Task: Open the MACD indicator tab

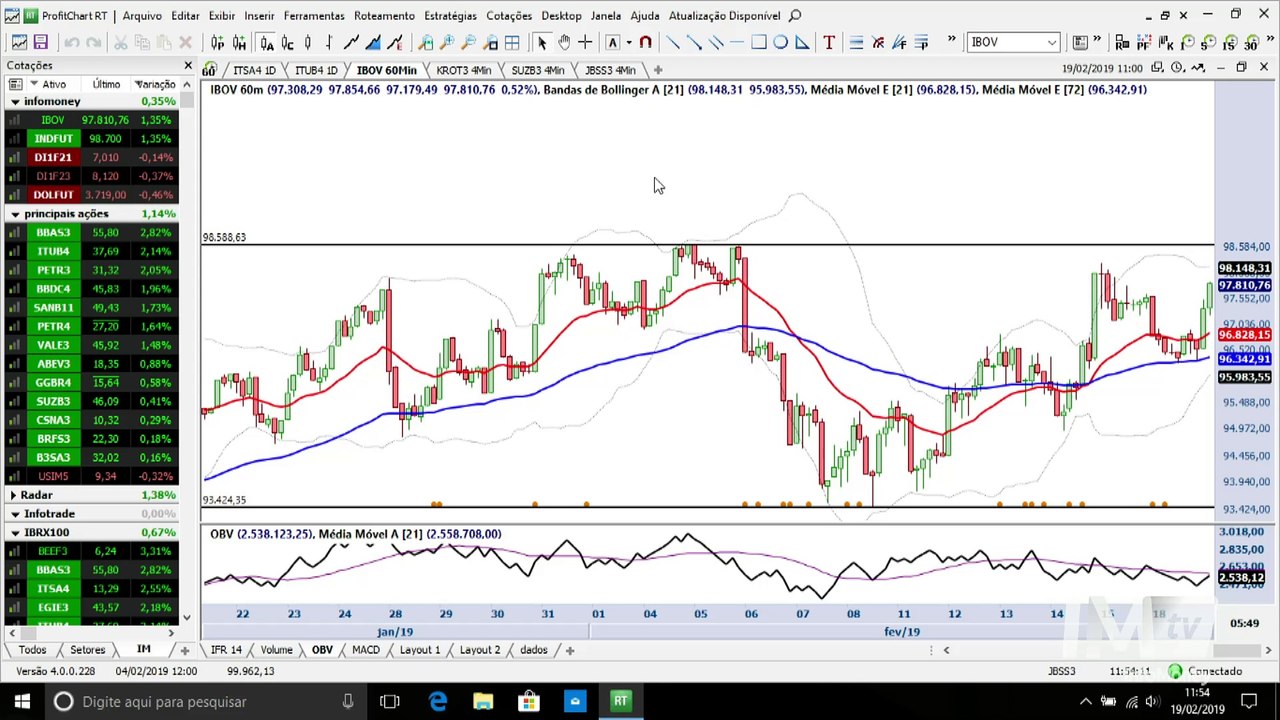Action: click(x=365, y=650)
